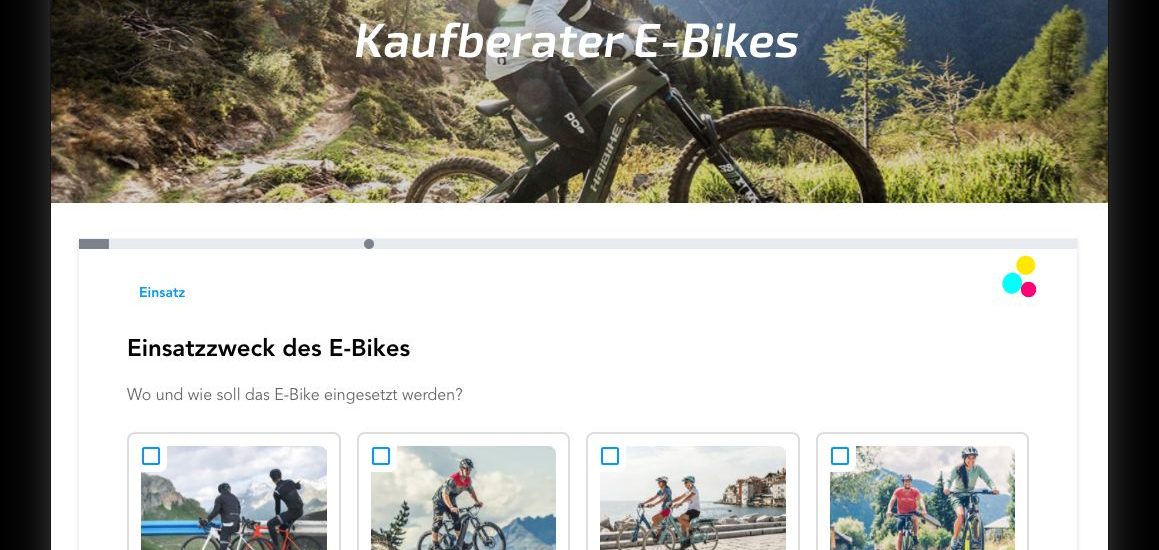Click the Kaufberater E-Bikes page title
Screen dimensions: 1159x550
[x=577, y=41]
